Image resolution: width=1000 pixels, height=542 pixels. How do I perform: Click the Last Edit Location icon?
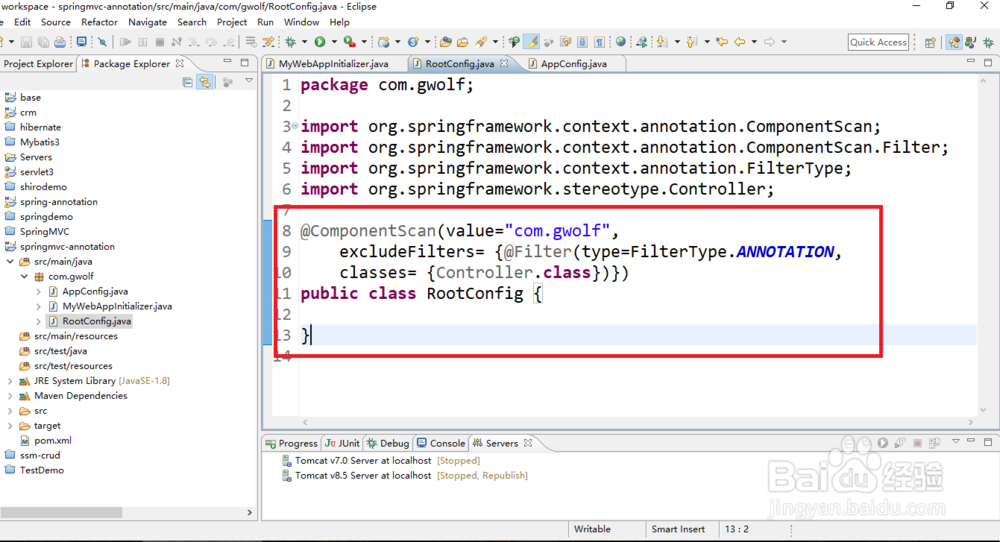point(722,42)
